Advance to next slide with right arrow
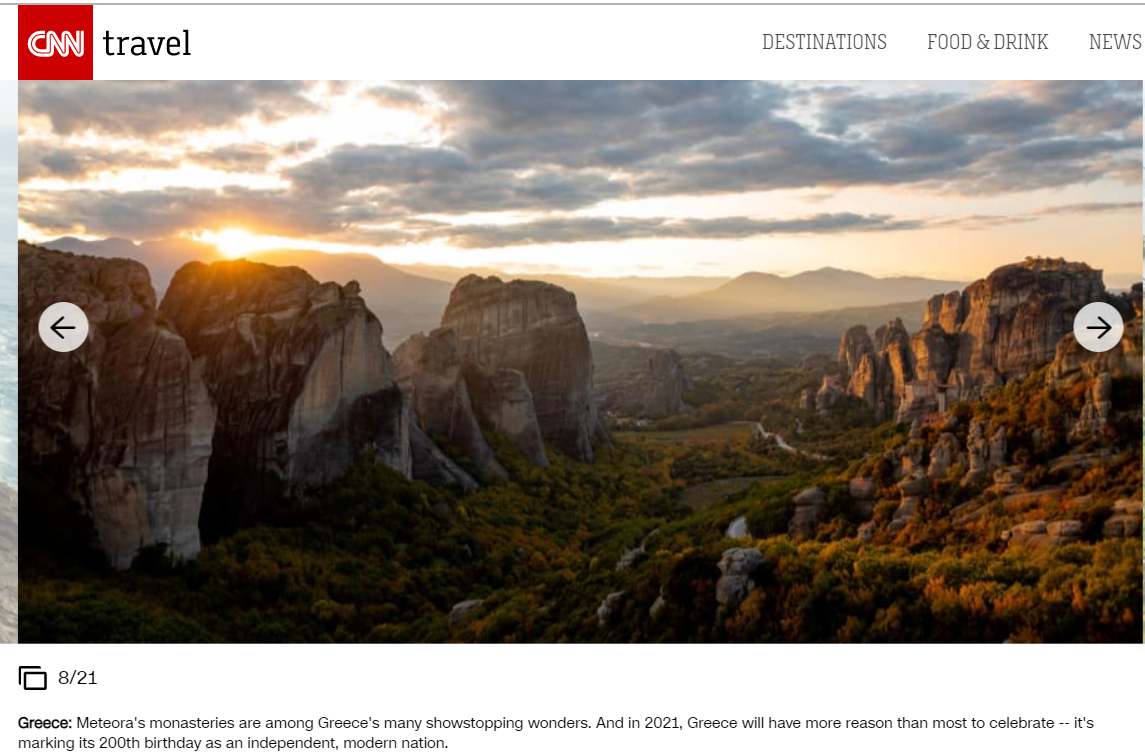The width and height of the screenshot is (1145, 754). click(1098, 327)
